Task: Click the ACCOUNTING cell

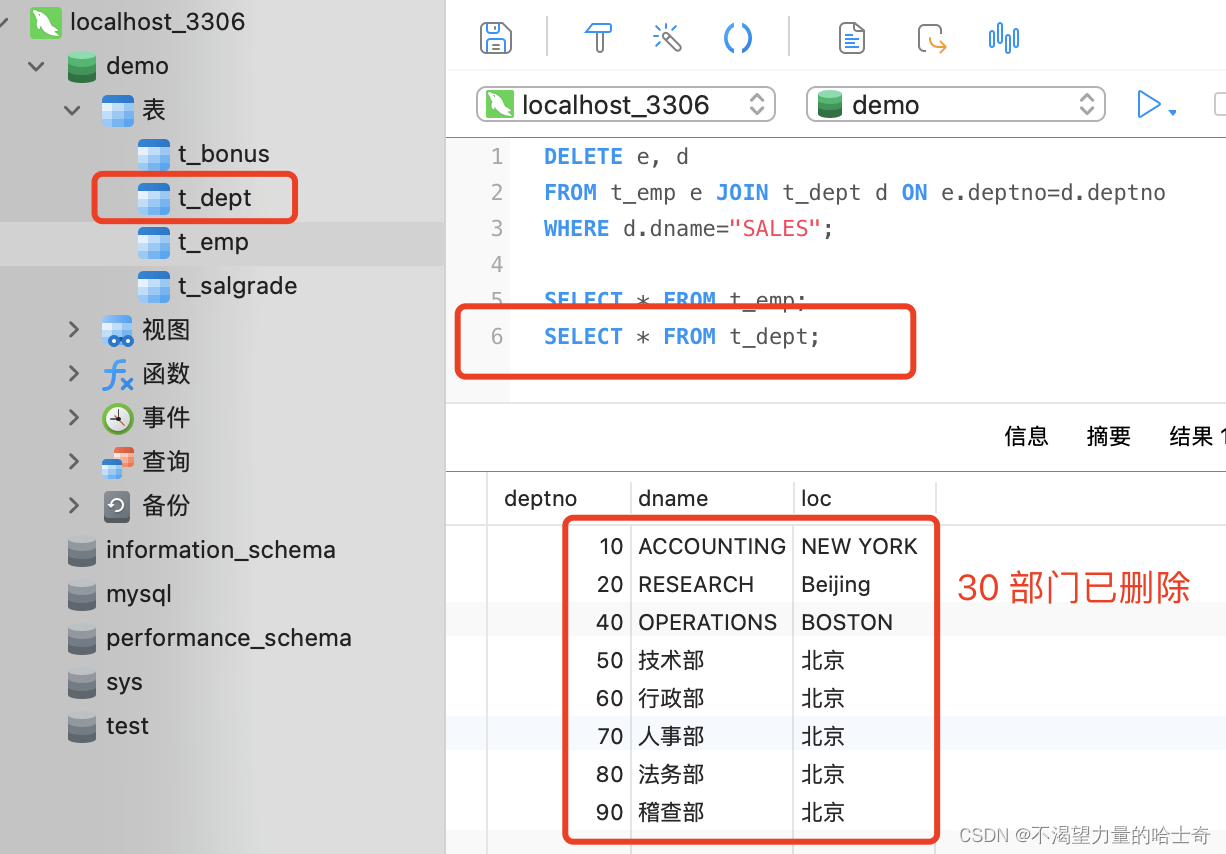Action: [x=712, y=546]
